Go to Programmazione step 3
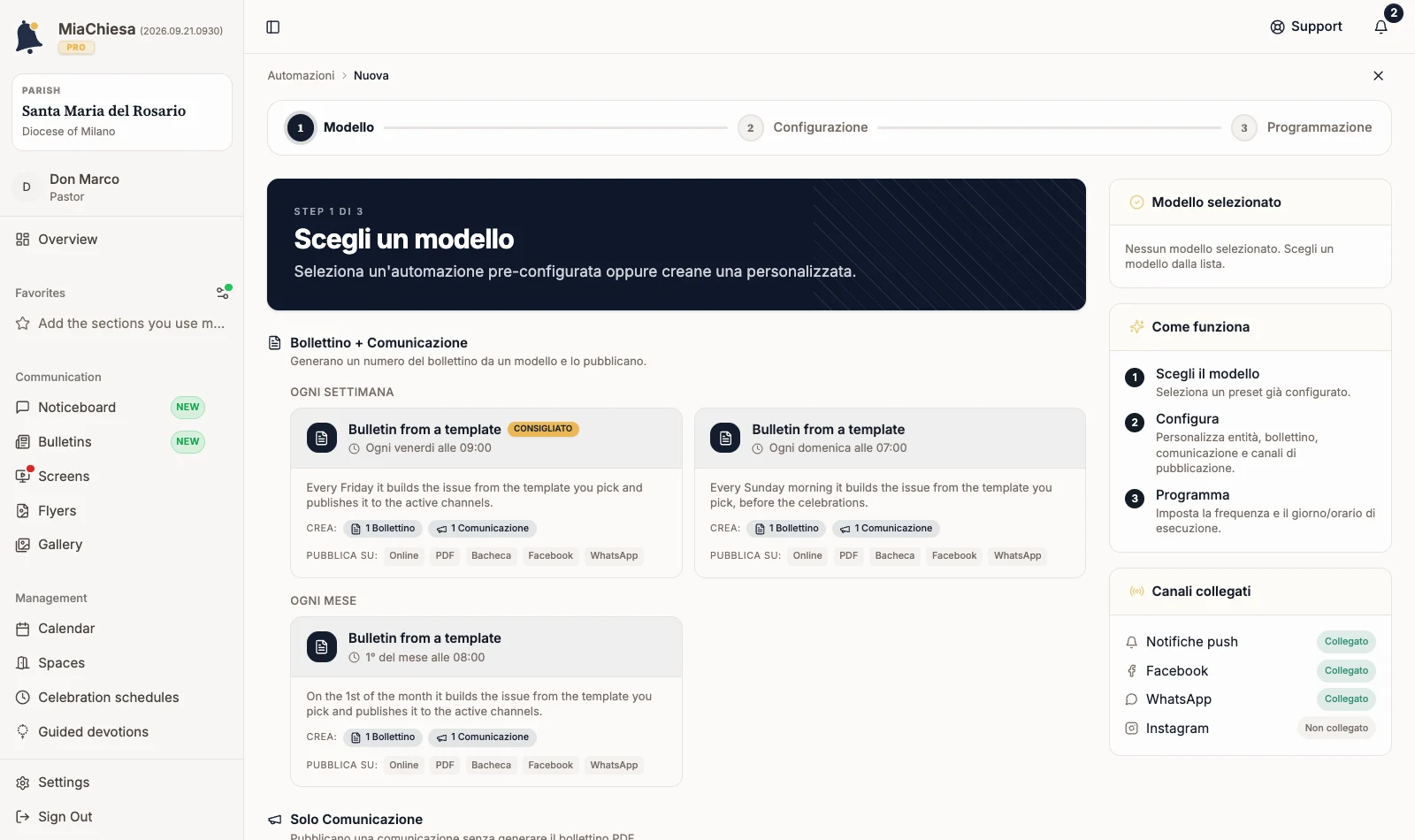The height and width of the screenshot is (840, 1415). [1302, 128]
